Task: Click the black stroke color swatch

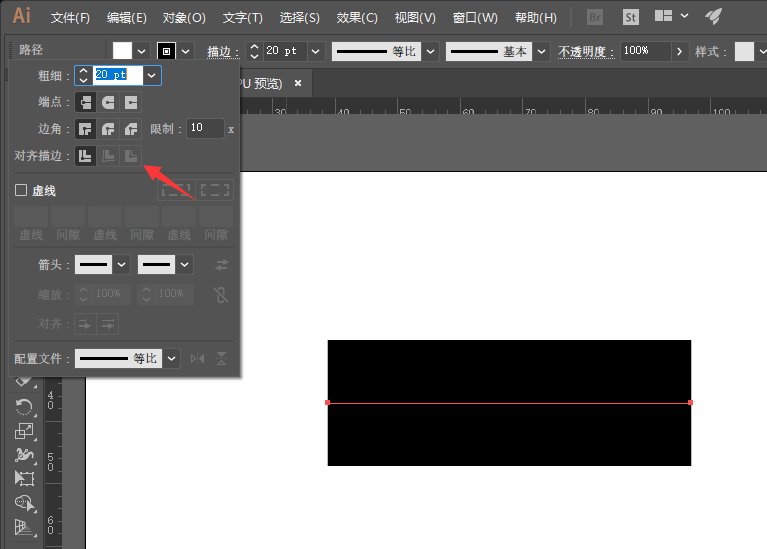Action: coord(166,51)
